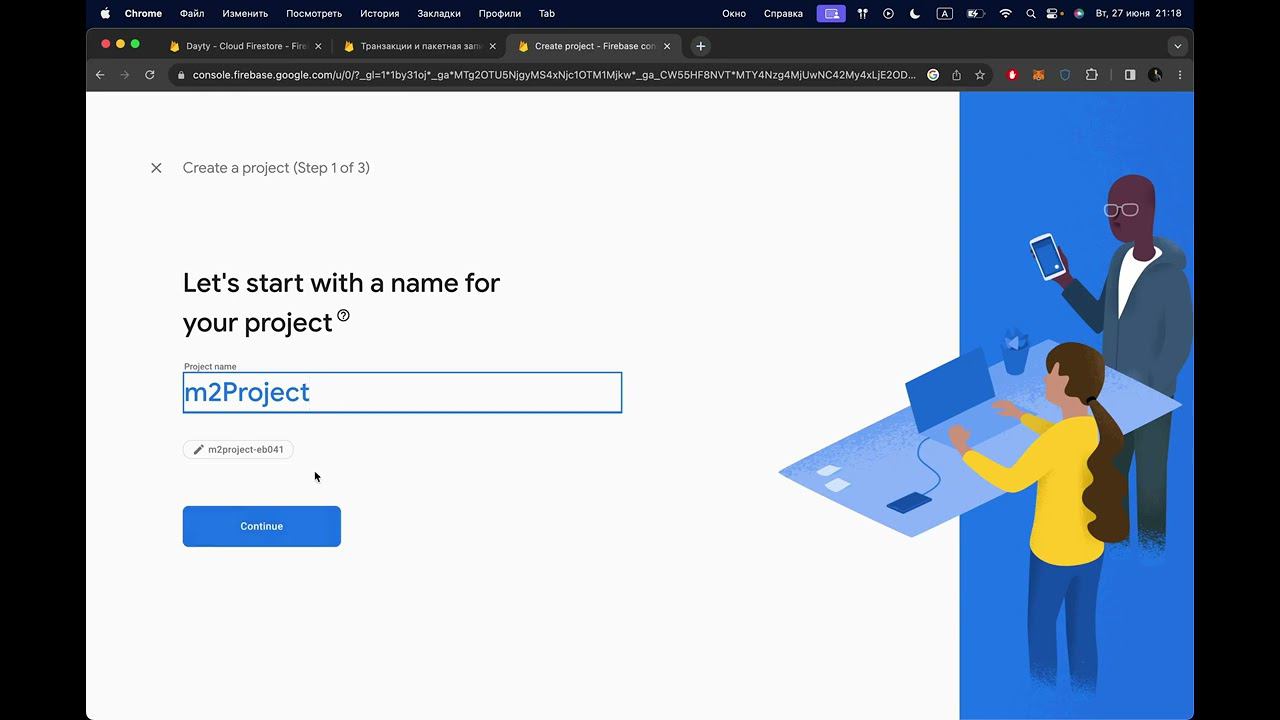Close the Транзакции и пакетная tab
This screenshot has width=1280, height=720.
(x=492, y=46)
